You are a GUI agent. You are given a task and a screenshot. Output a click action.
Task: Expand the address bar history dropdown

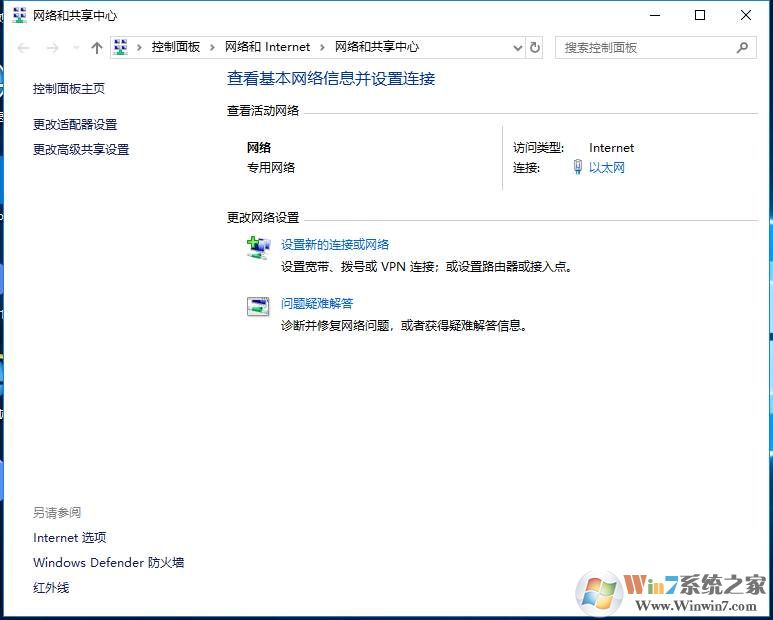tap(517, 47)
